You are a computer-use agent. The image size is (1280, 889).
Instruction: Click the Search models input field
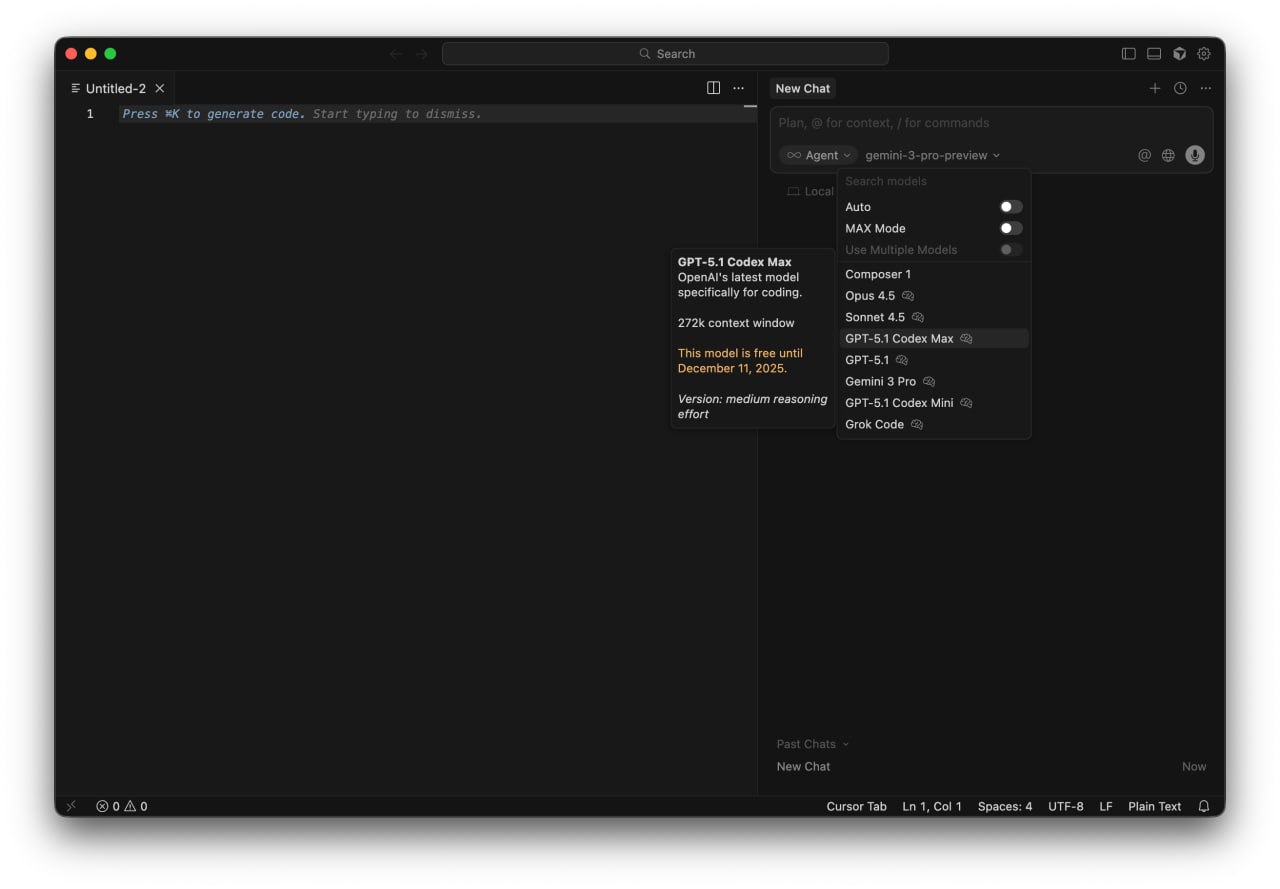point(930,181)
